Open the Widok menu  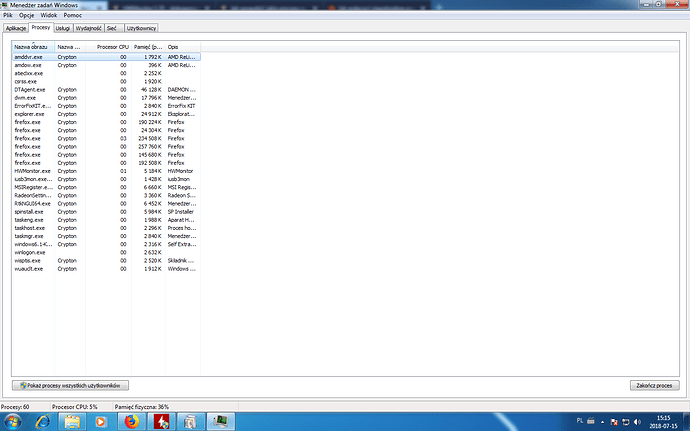(x=46, y=18)
